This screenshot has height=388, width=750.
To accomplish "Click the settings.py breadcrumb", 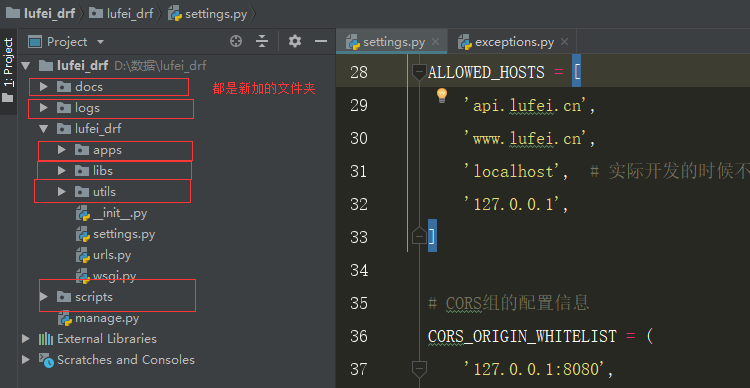I will click(208, 13).
